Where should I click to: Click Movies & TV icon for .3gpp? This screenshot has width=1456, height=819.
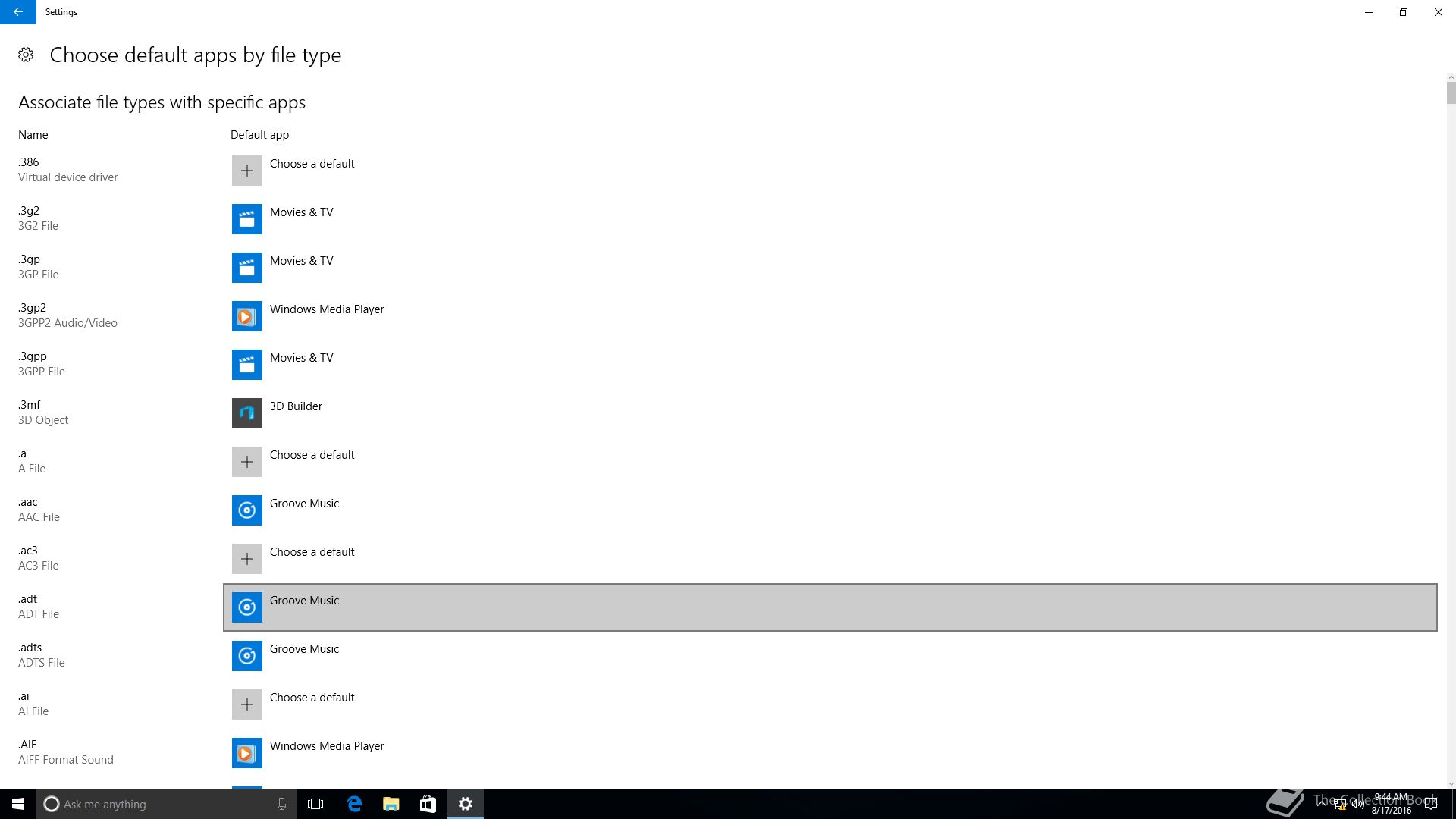(x=246, y=365)
